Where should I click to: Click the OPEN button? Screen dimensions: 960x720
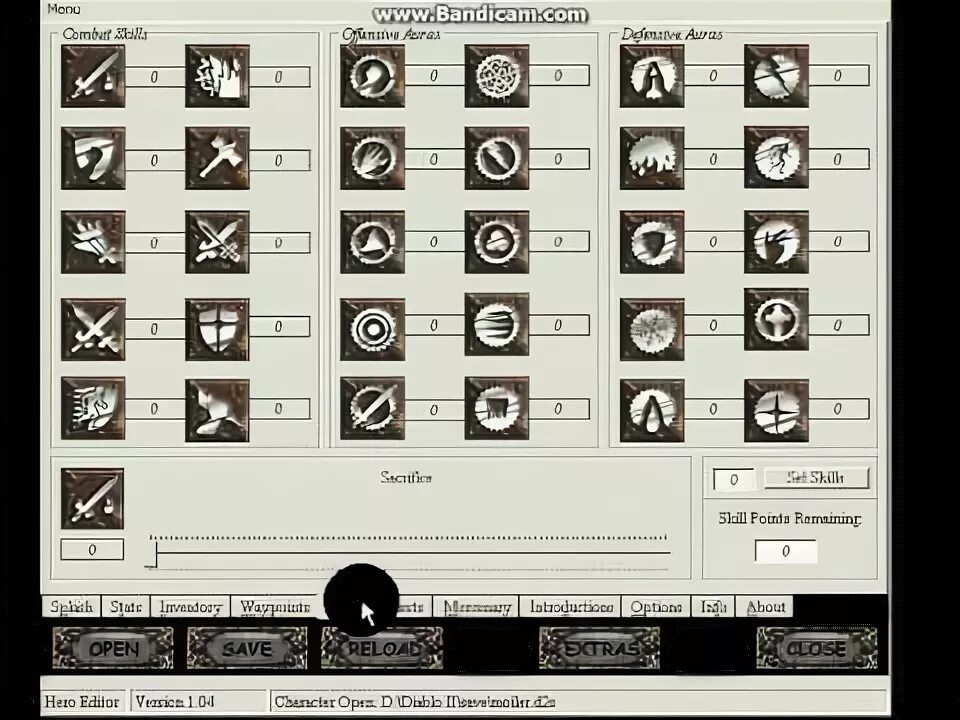113,648
